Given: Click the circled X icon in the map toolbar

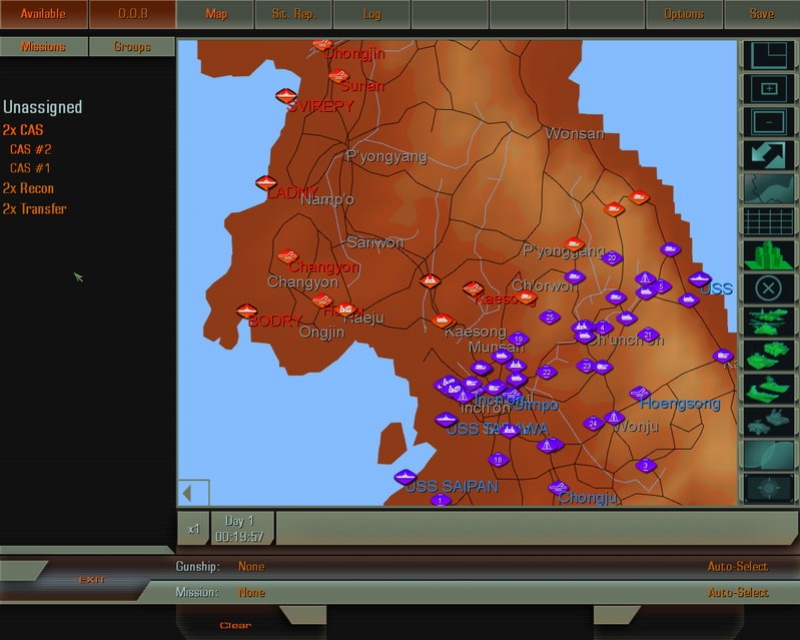Looking at the screenshot, I should [x=768, y=288].
